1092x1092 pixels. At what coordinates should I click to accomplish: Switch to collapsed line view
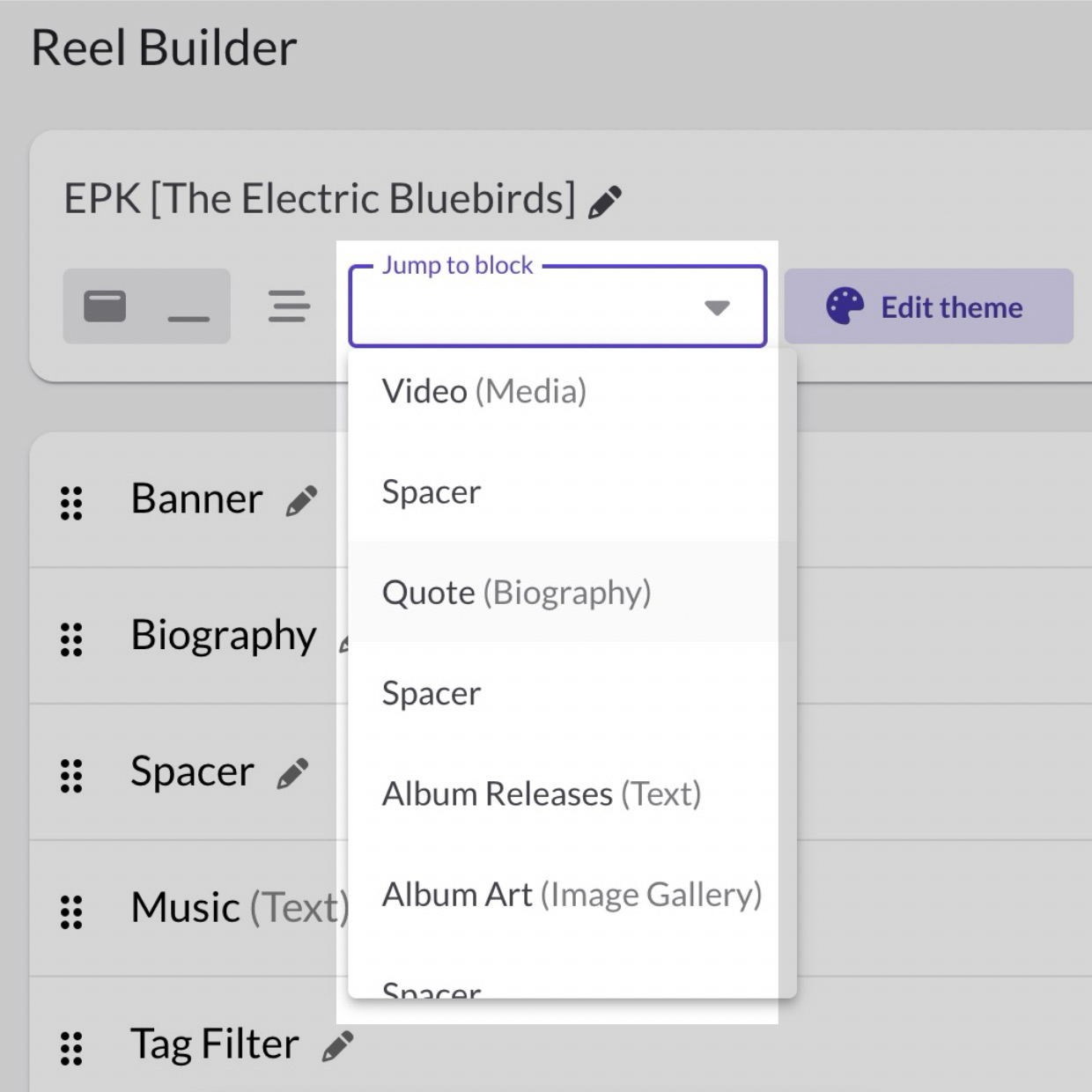click(188, 306)
